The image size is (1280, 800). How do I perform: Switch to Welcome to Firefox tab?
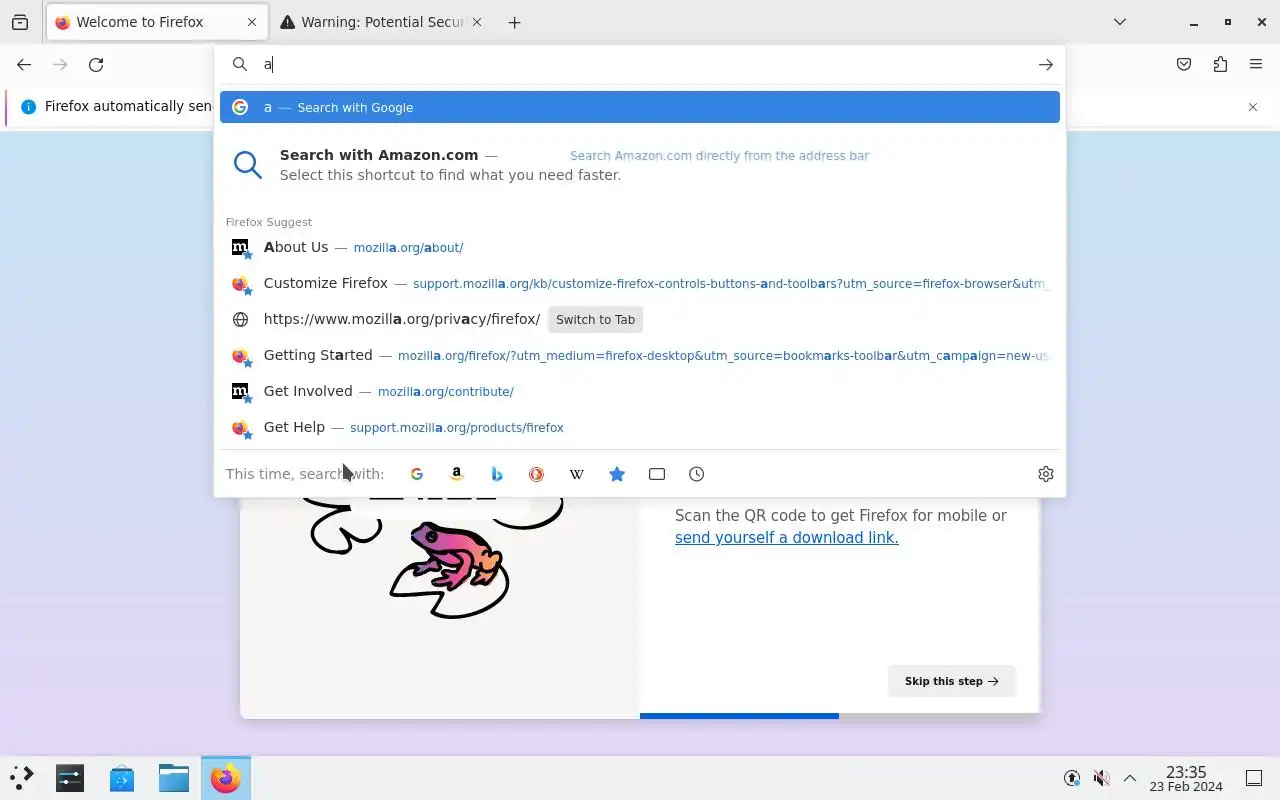pos(157,22)
